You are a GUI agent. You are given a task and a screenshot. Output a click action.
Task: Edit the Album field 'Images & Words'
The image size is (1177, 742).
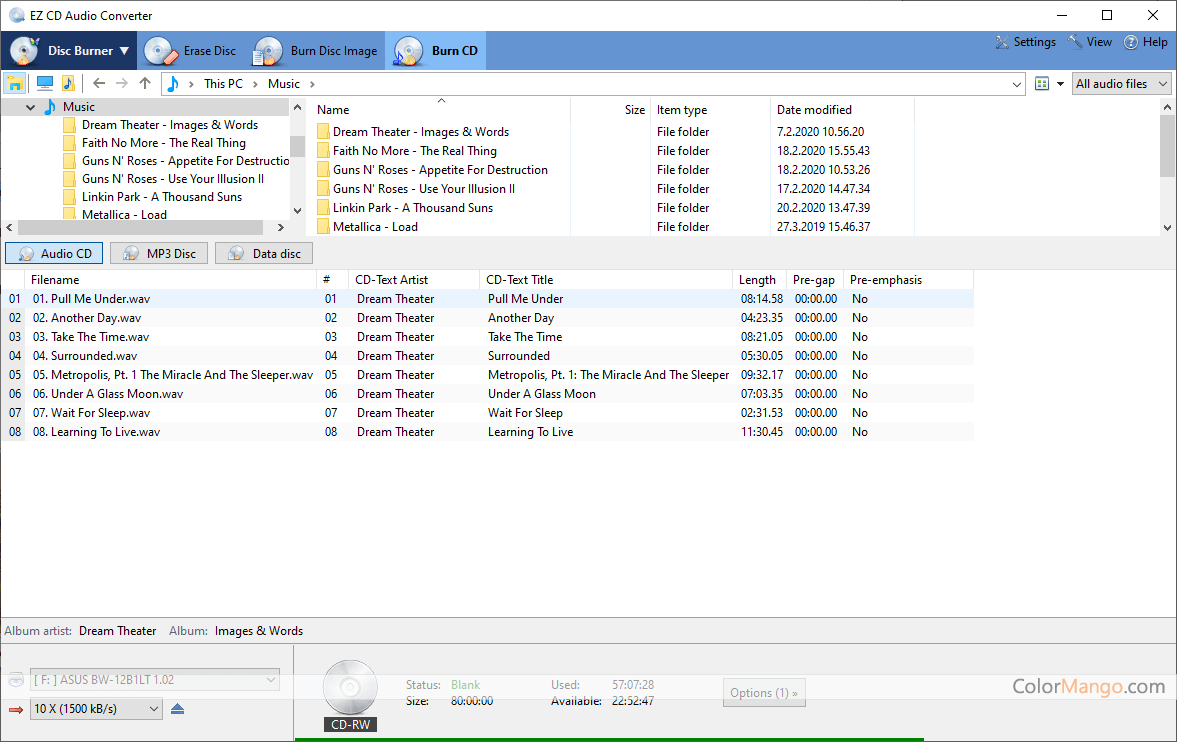pyautogui.click(x=259, y=631)
